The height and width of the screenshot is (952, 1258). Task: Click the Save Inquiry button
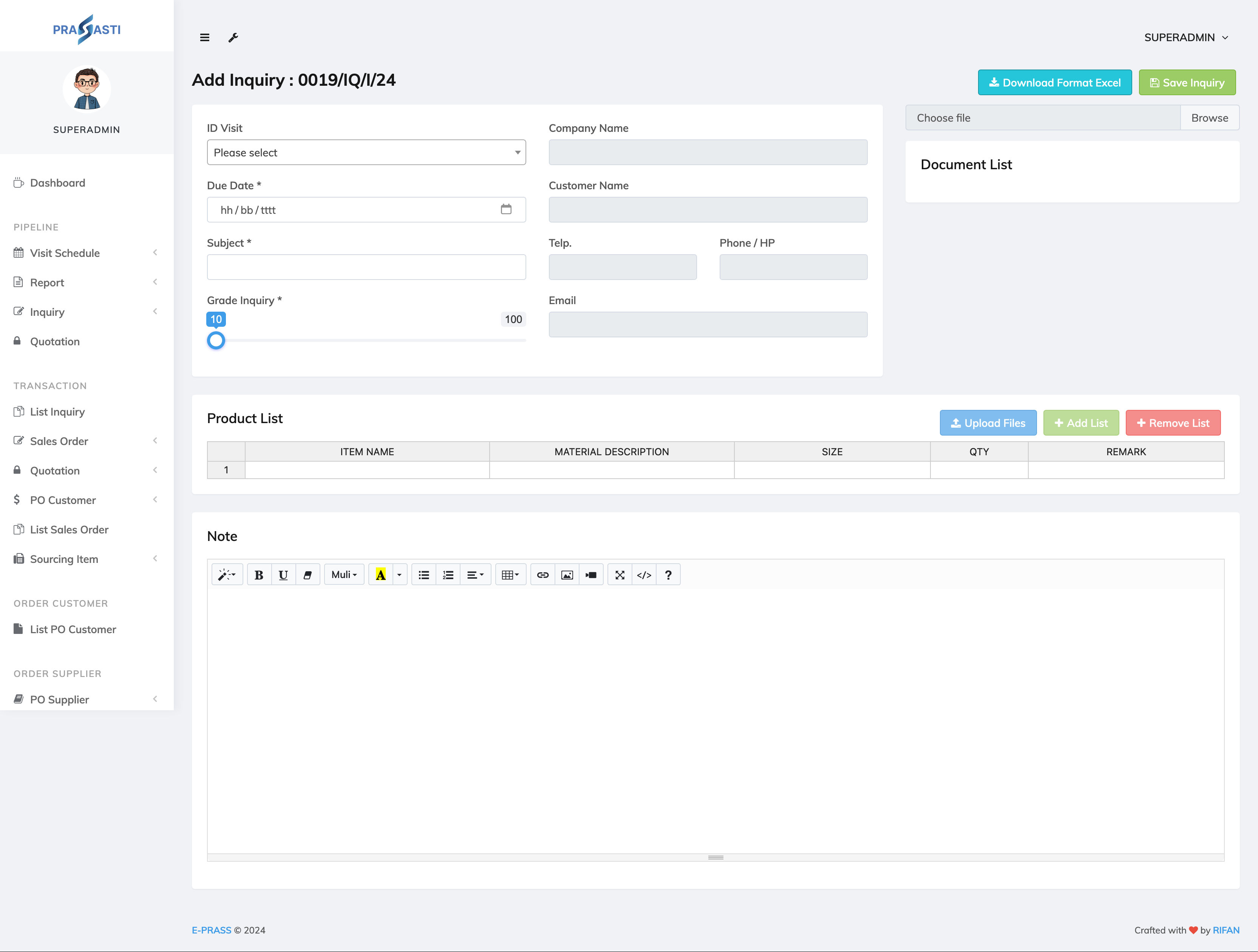(1187, 82)
